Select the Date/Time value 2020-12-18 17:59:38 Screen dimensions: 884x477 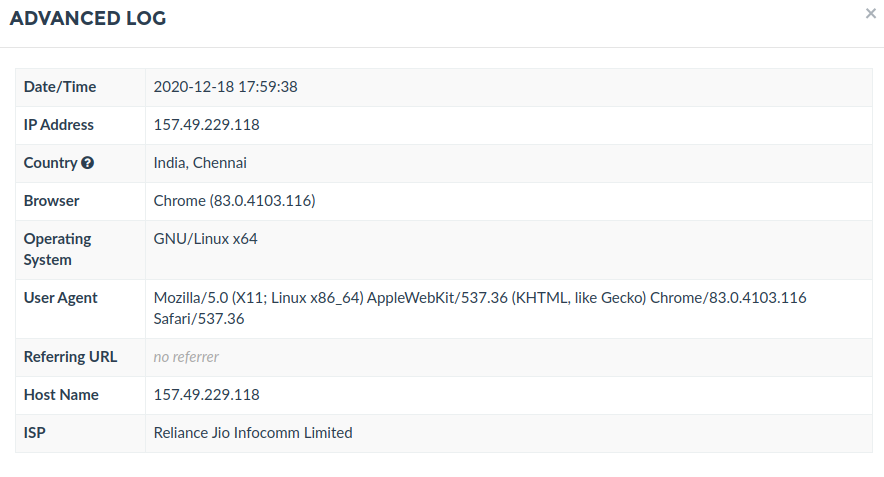(226, 87)
